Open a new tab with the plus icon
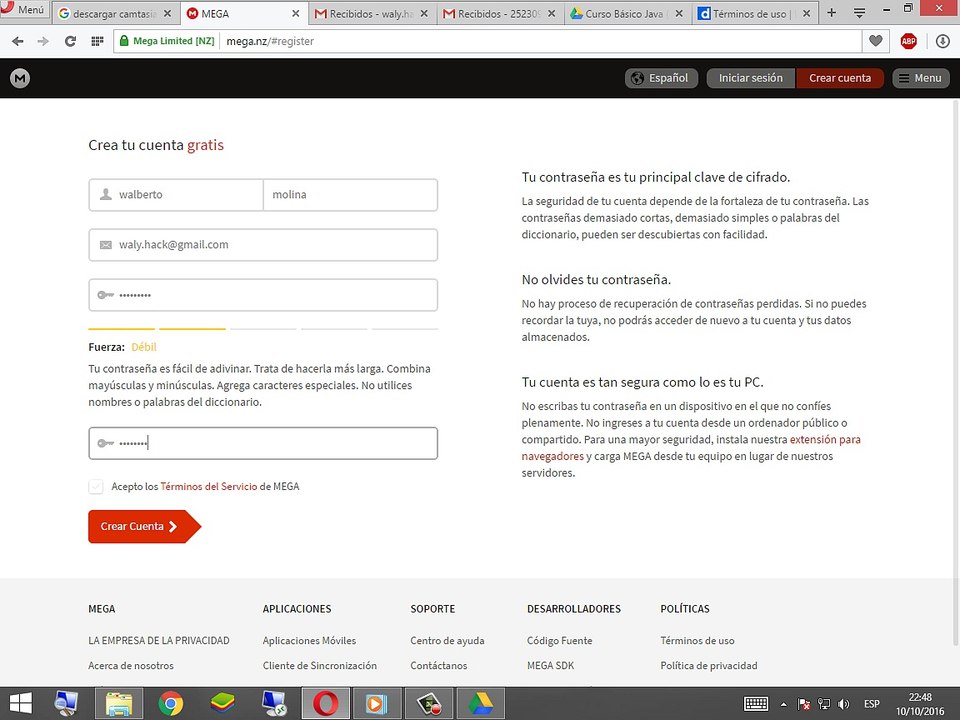This screenshot has width=960, height=720. pyautogui.click(x=831, y=13)
